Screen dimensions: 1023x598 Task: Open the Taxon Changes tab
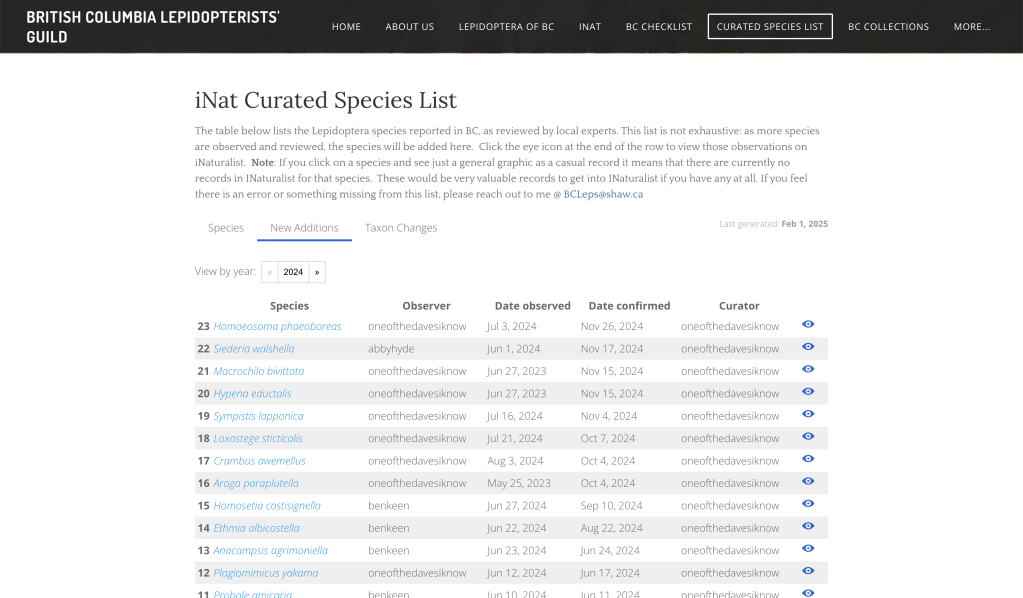pyautogui.click(x=401, y=228)
